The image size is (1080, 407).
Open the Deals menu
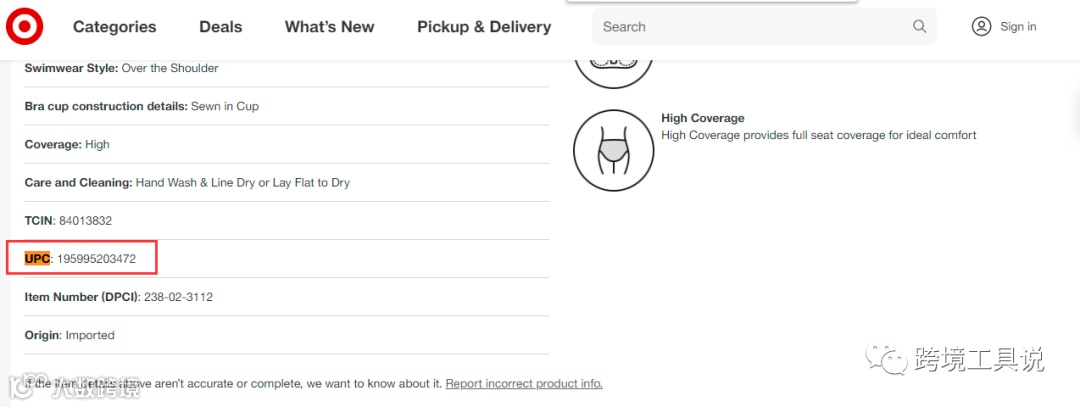tap(220, 27)
